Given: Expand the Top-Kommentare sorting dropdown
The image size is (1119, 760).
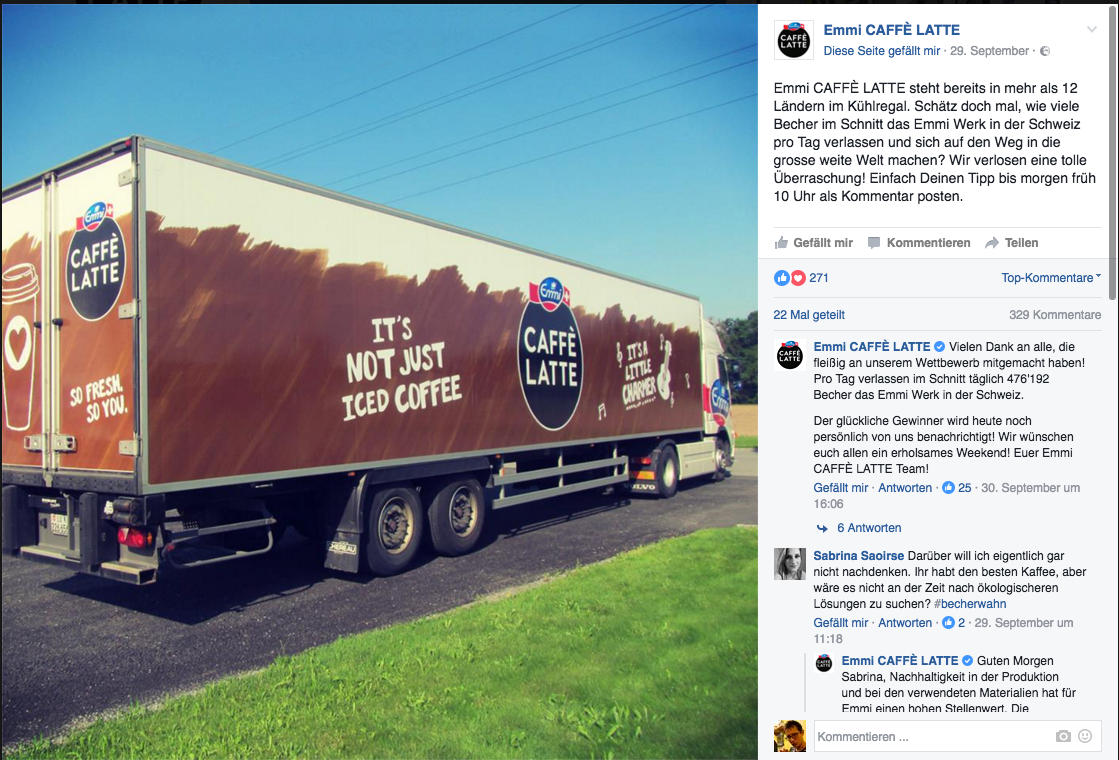Looking at the screenshot, I should click(1050, 278).
